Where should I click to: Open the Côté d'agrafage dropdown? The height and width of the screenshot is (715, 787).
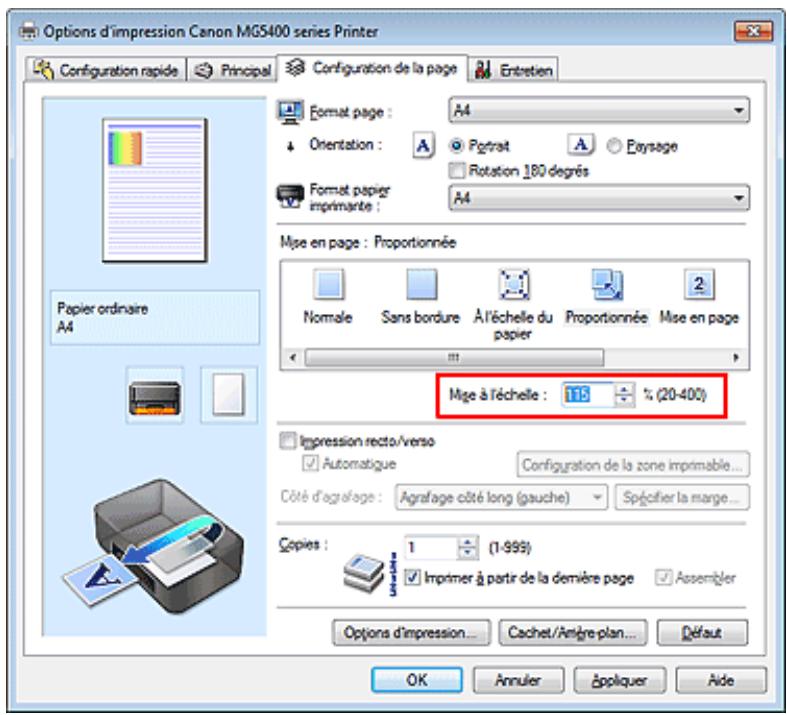pyautogui.click(x=501, y=497)
